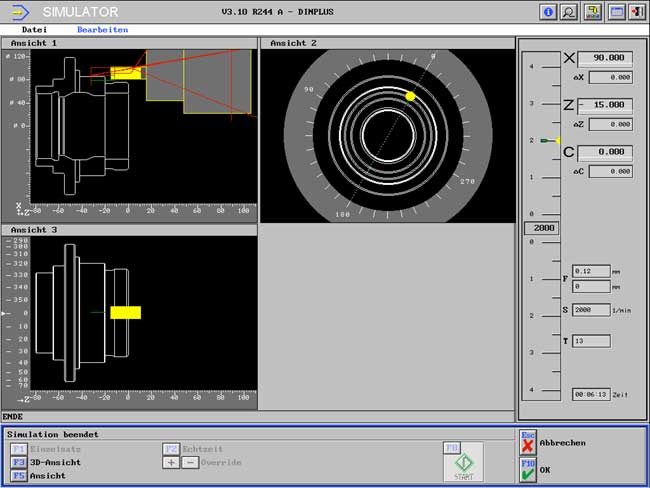Open the Bearbeiten menu
Screen dimensions: 650x488
(102, 30)
